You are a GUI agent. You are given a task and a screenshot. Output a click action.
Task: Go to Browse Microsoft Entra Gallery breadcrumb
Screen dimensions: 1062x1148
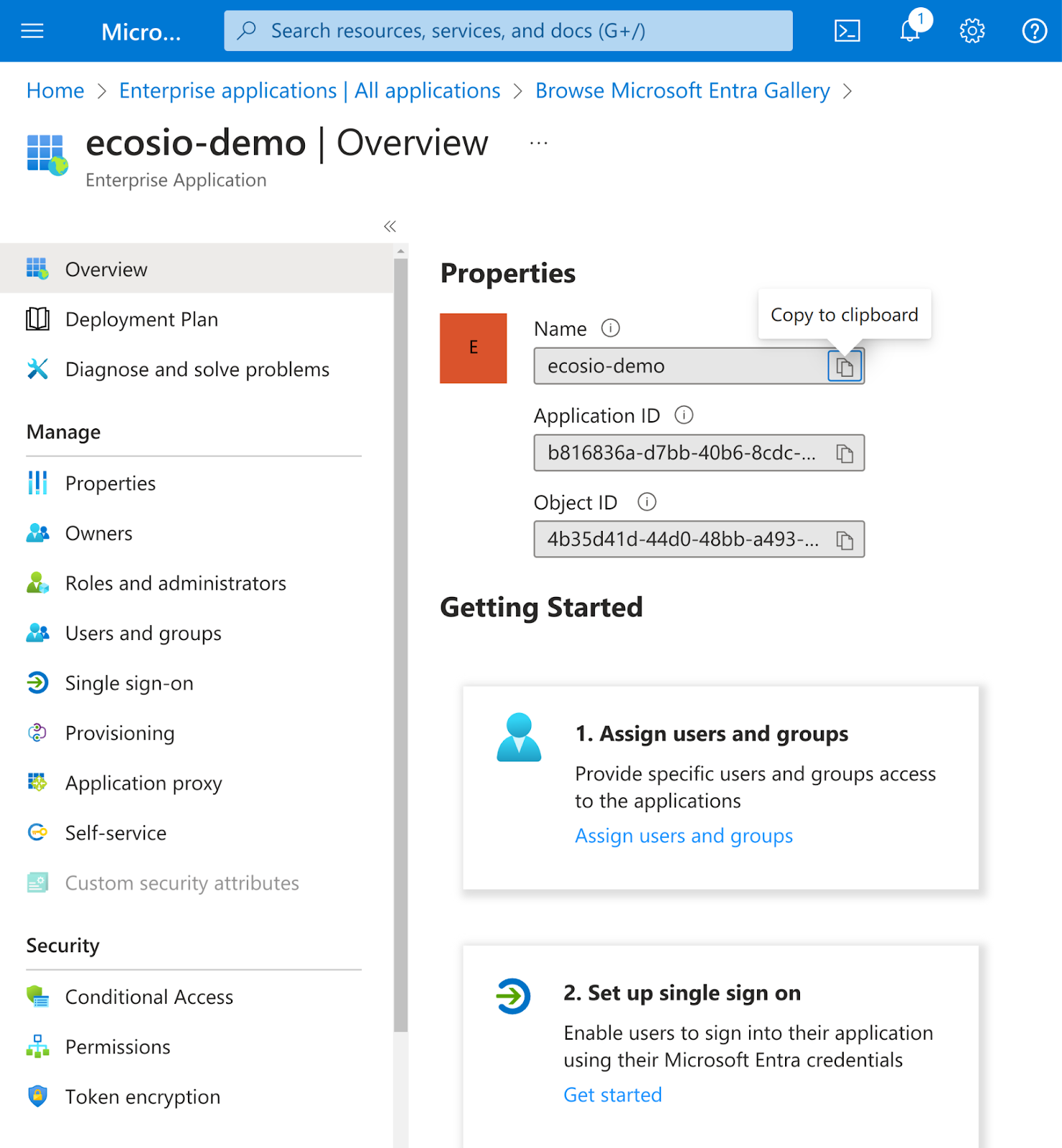click(x=682, y=91)
